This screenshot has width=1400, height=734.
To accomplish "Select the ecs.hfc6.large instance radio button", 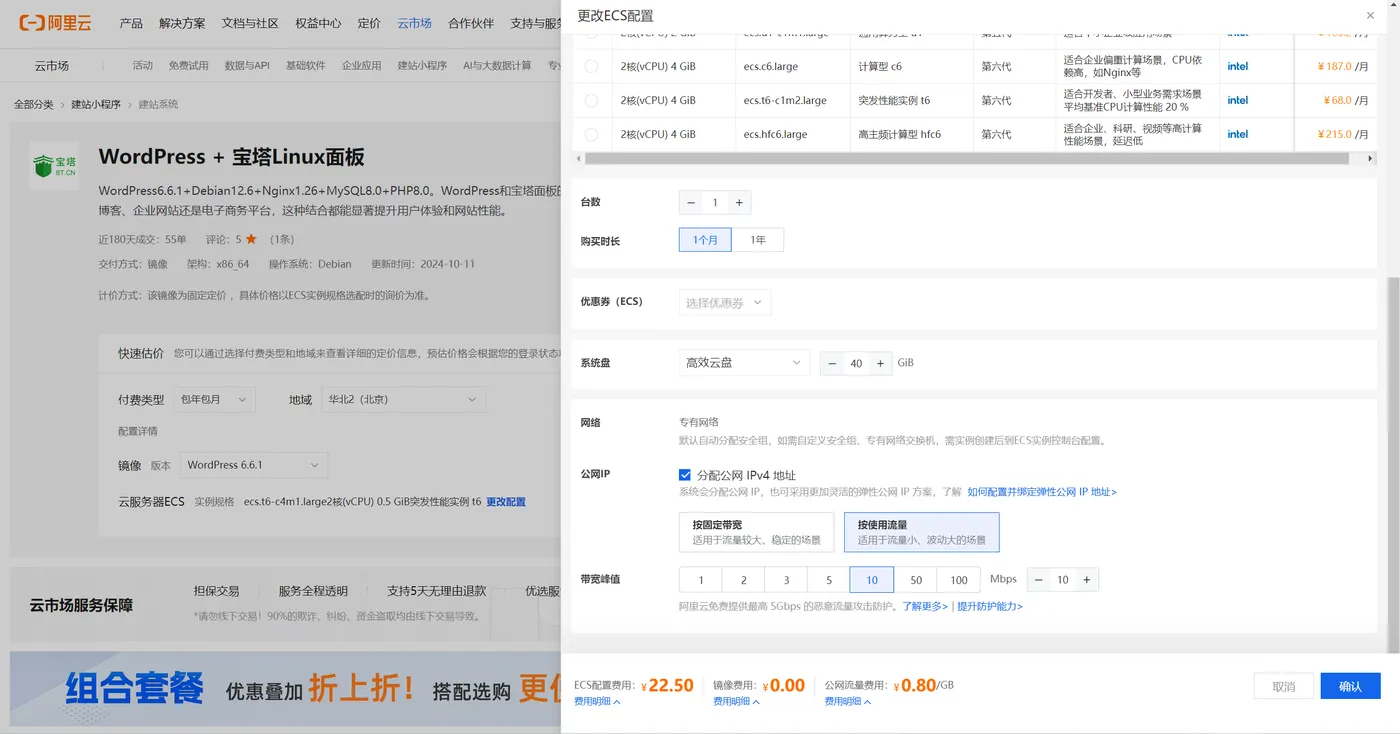I will [591, 134].
